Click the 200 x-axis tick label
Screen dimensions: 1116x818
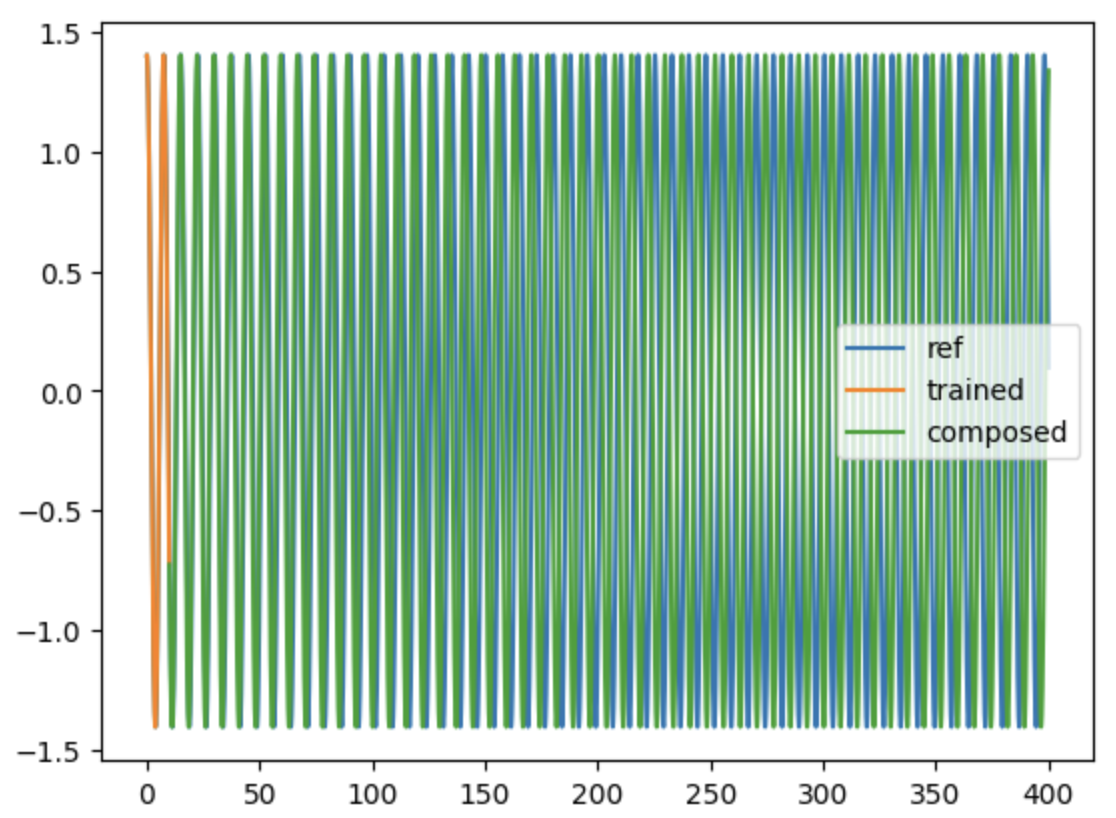598,787
